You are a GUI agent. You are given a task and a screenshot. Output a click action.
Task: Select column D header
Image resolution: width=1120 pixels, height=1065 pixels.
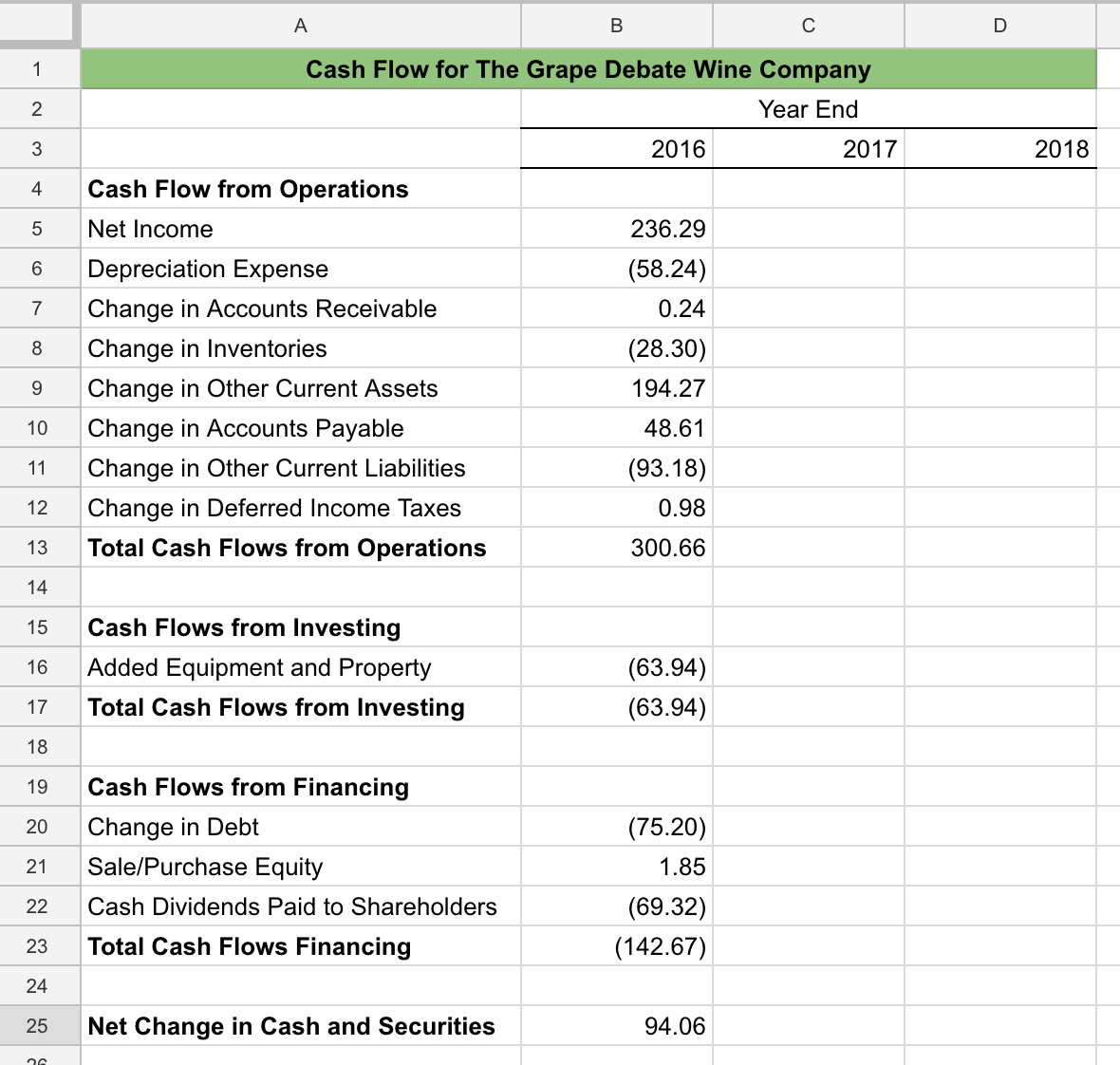pos(1000,26)
